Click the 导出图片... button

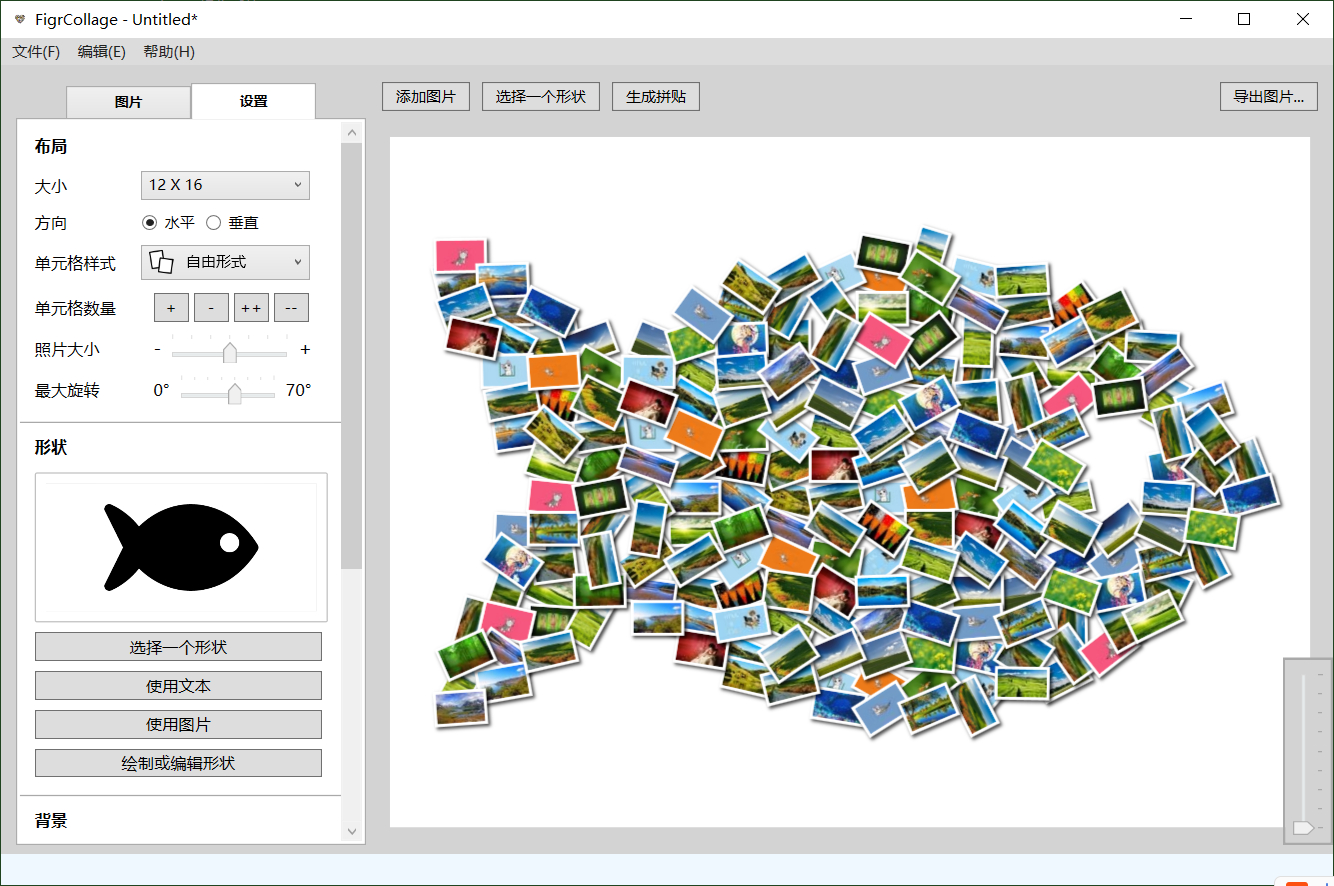pyautogui.click(x=1268, y=97)
